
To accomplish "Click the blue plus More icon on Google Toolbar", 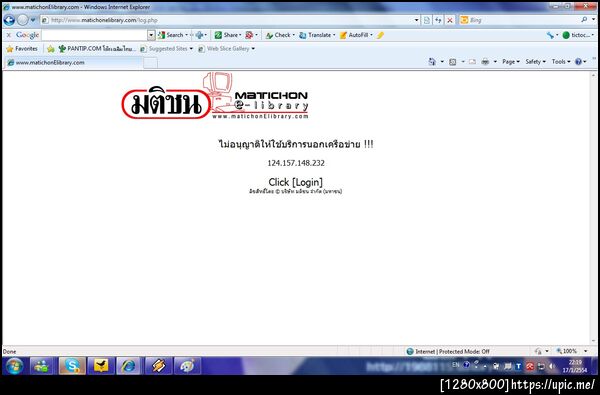I will point(199,35).
